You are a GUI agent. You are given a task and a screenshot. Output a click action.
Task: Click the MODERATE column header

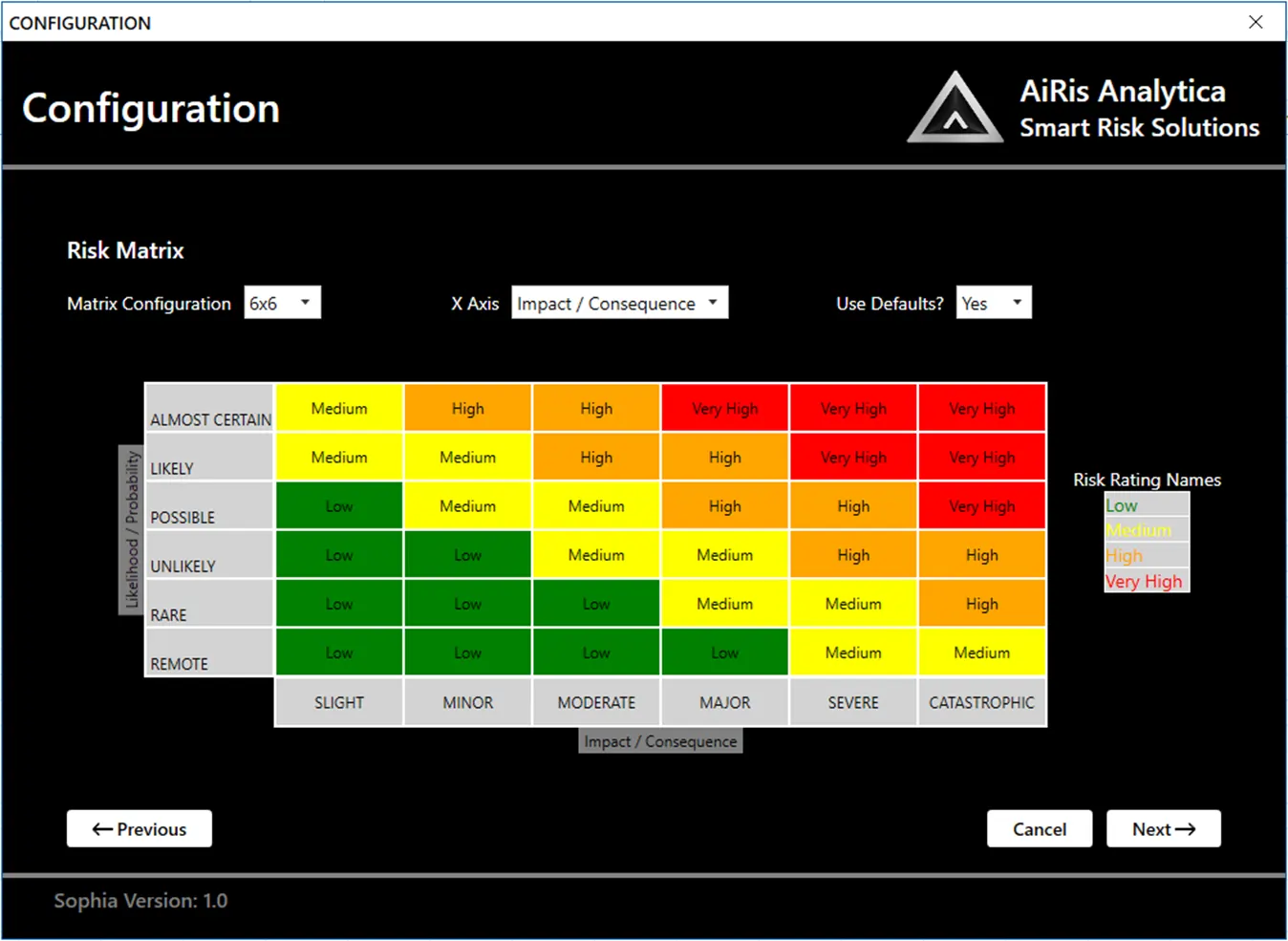point(596,702)
